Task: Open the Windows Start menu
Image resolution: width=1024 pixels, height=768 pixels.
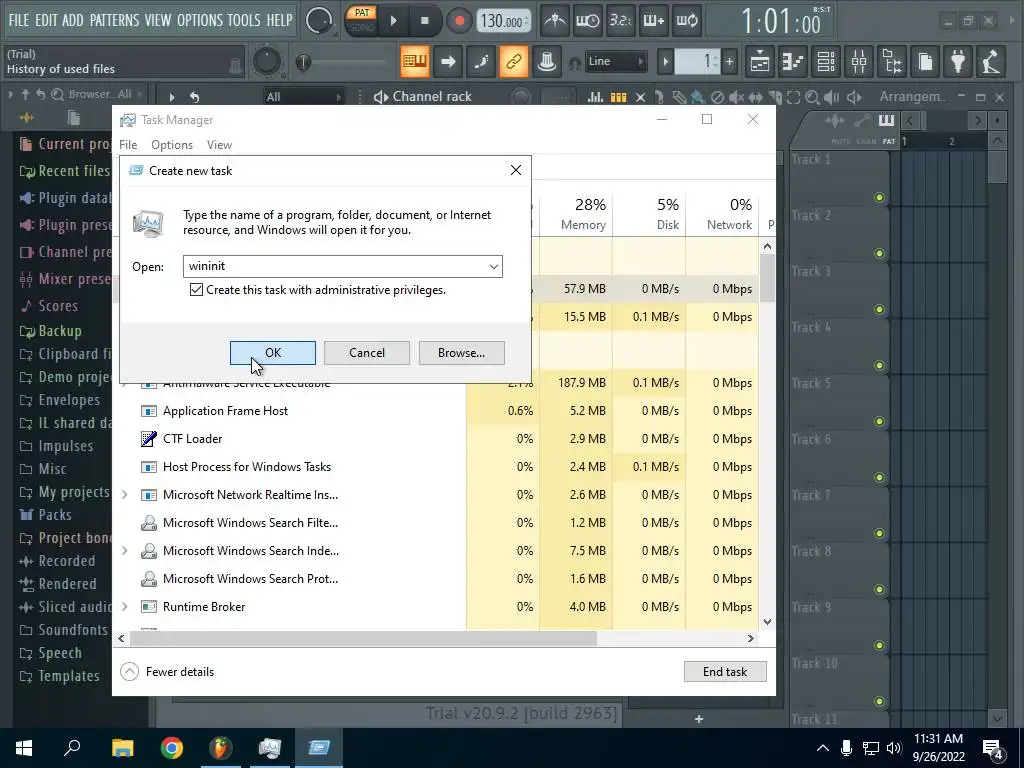Action: (24, 748)
